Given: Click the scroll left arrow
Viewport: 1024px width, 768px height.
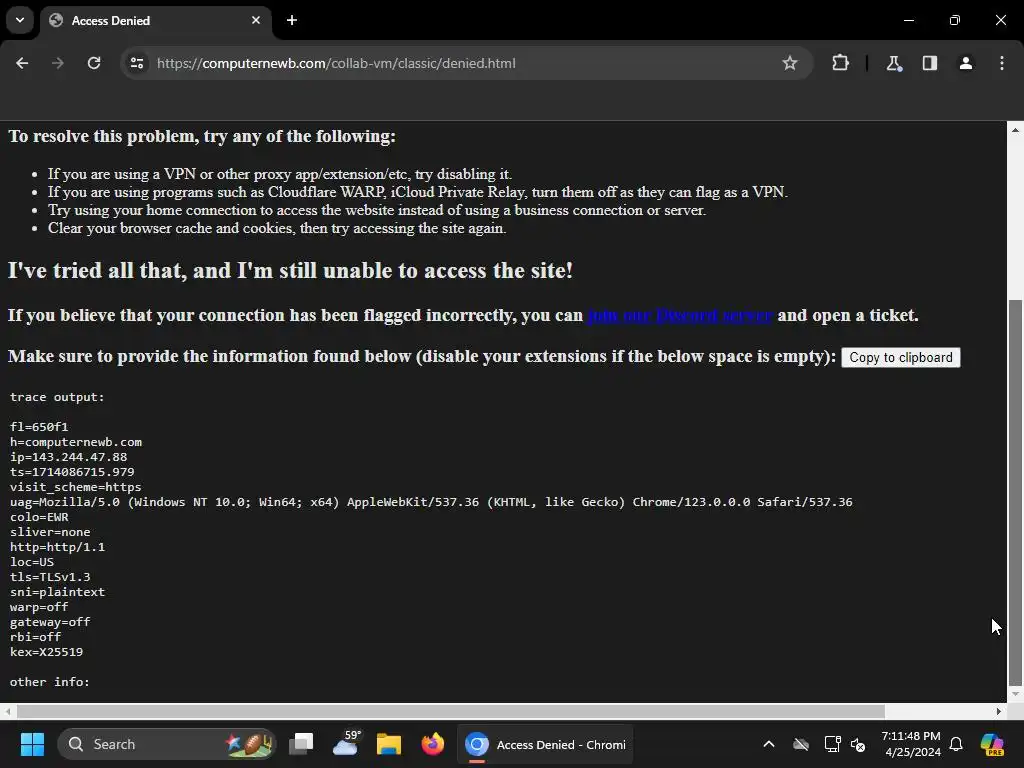Looking at the screenshot, I should pos(7,711).
